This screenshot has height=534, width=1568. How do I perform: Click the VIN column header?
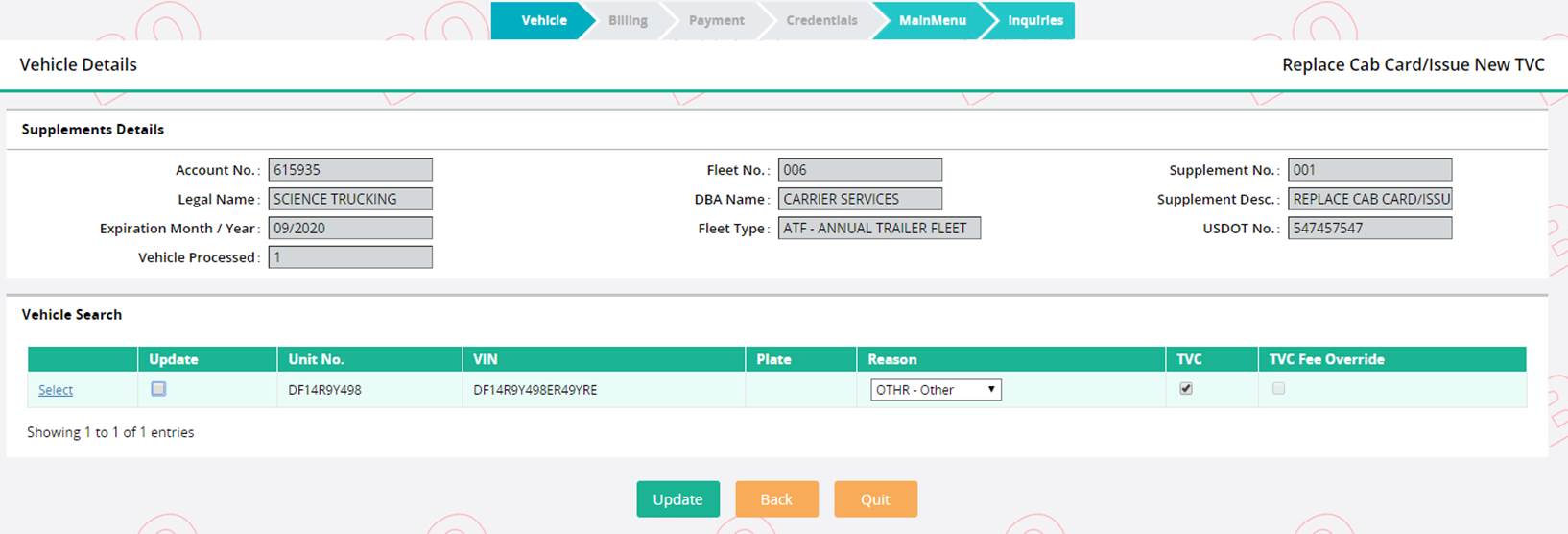coord(486,359)
